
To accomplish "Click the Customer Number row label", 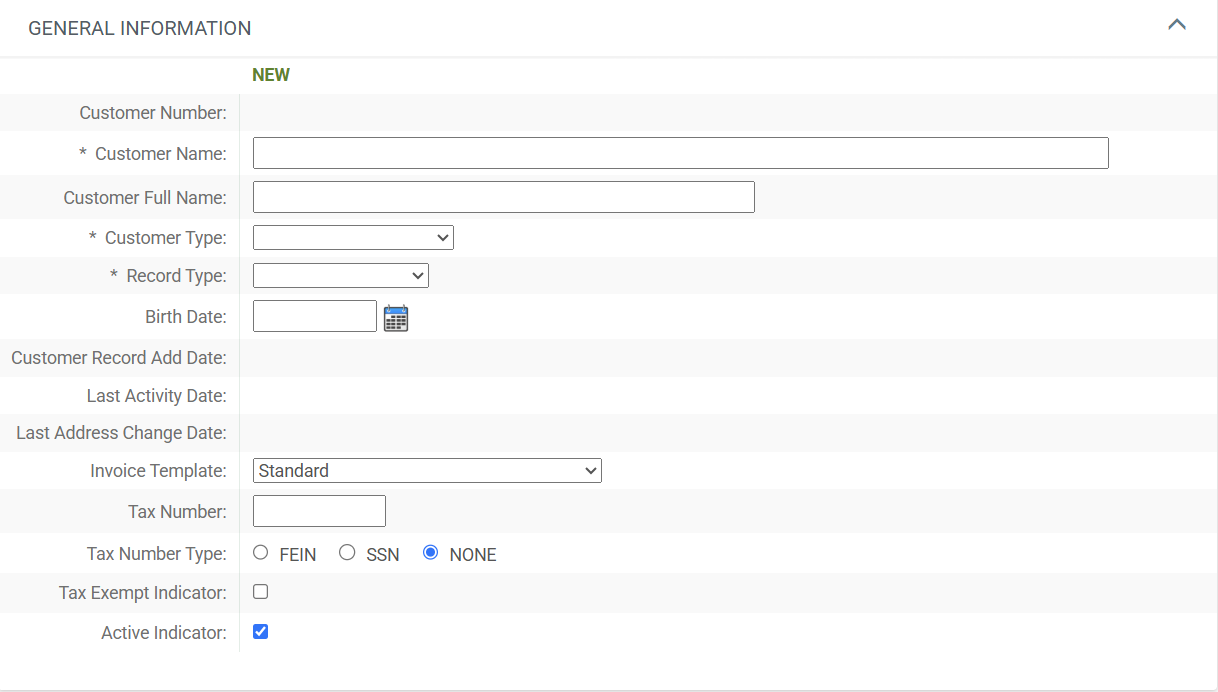I will tap(152, 112).
